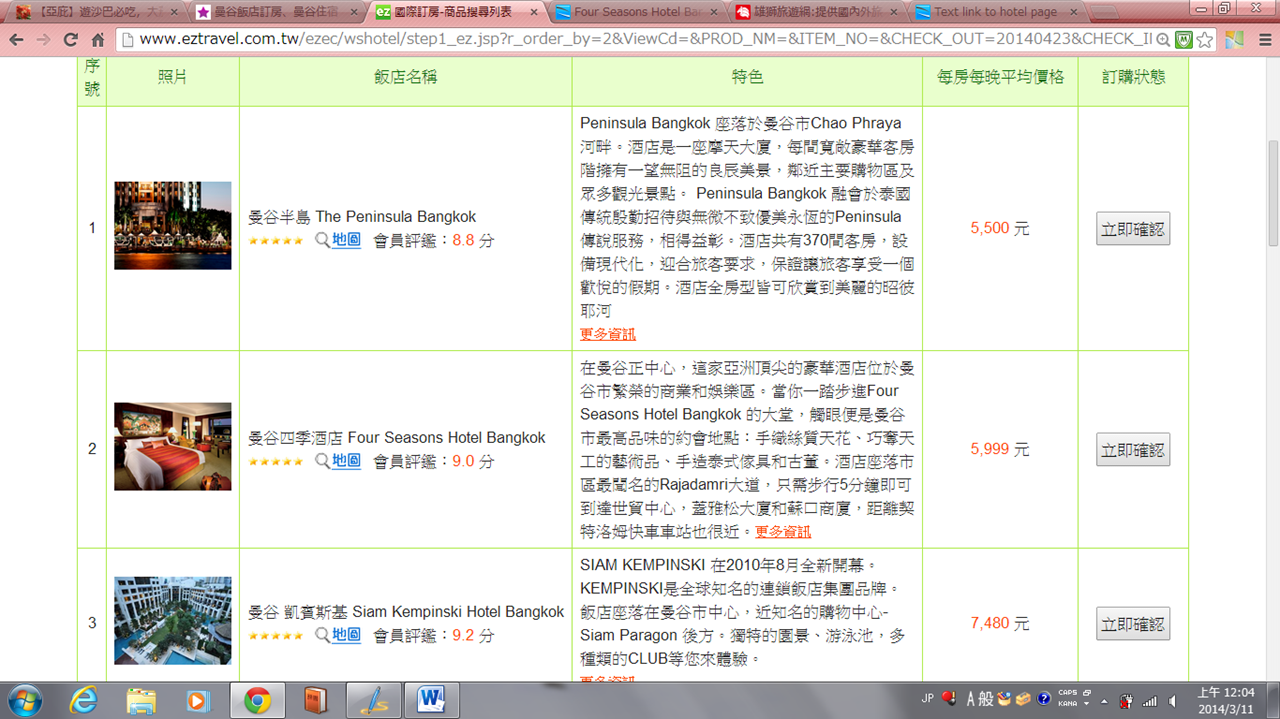
Task: Switch to Google Chrome taskbar button
Action: (x=257, y=701)
